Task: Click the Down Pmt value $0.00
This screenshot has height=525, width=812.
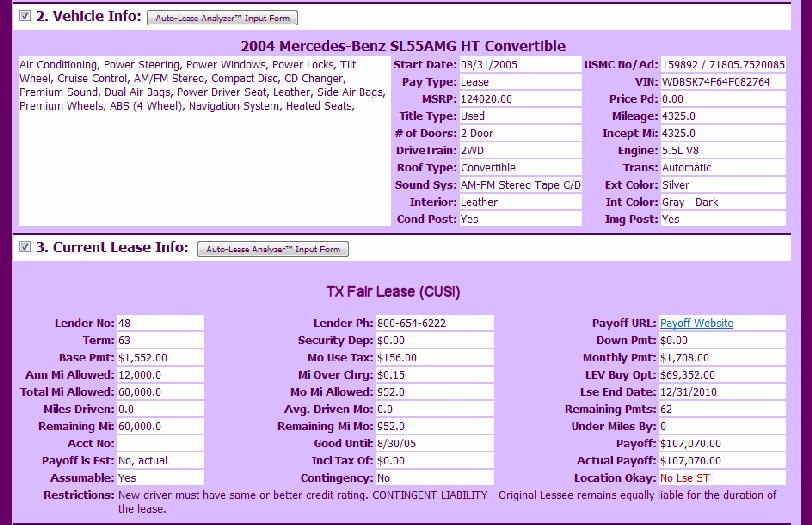Action: click(722, 340)
